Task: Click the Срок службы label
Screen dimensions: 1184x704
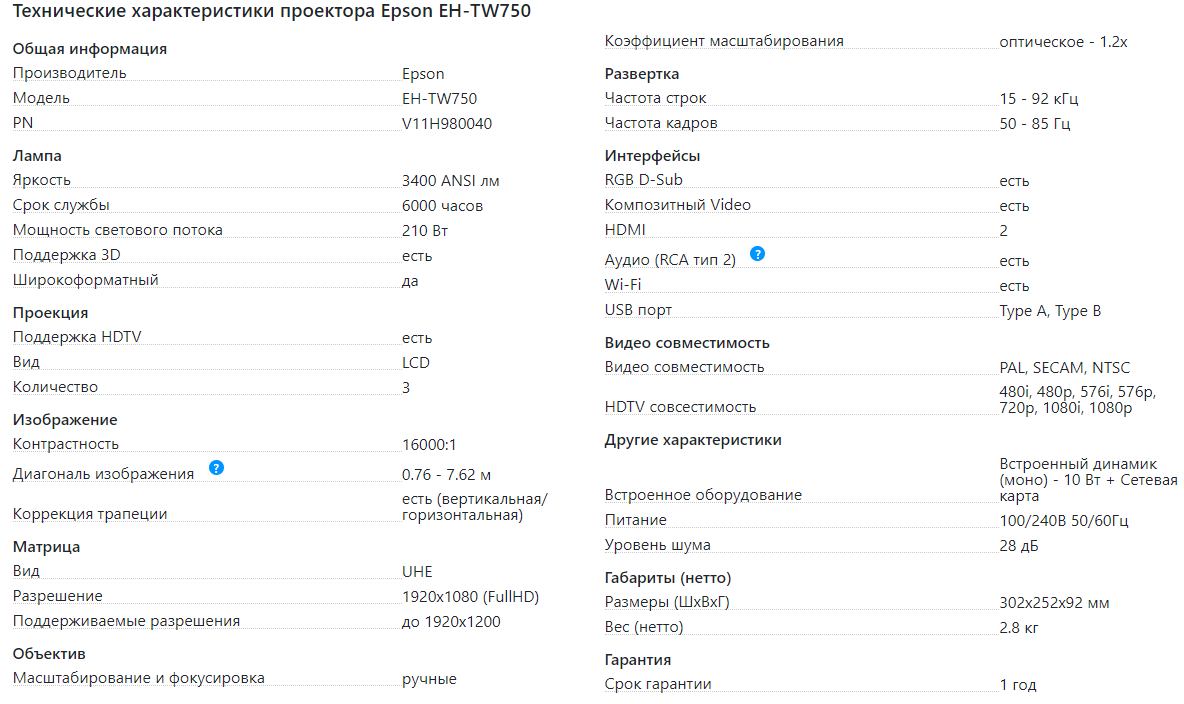Action: 61,206
